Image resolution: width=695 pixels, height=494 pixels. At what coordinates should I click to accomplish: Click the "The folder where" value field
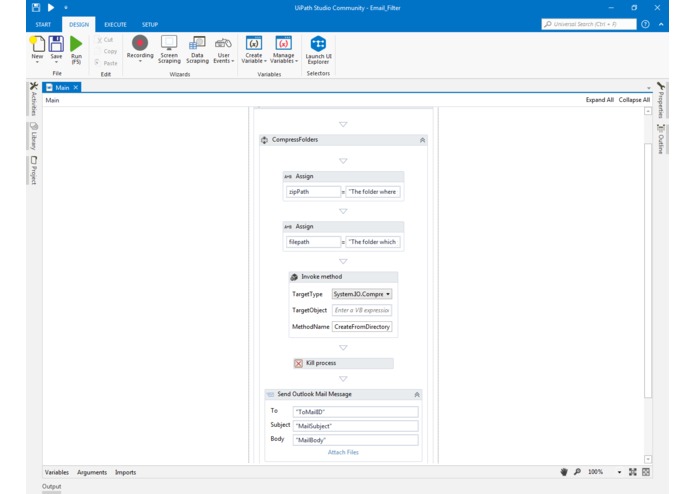point(373,192)
